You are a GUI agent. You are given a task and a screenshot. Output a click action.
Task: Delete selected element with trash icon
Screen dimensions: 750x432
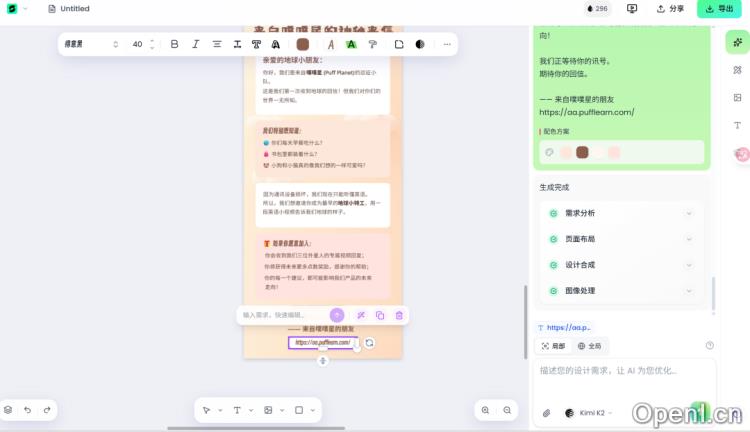click(399, 315)
